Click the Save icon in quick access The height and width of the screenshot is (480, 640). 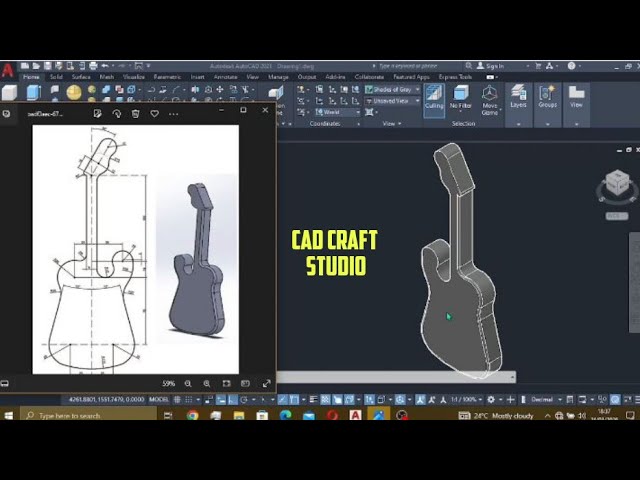coord(48,66)
